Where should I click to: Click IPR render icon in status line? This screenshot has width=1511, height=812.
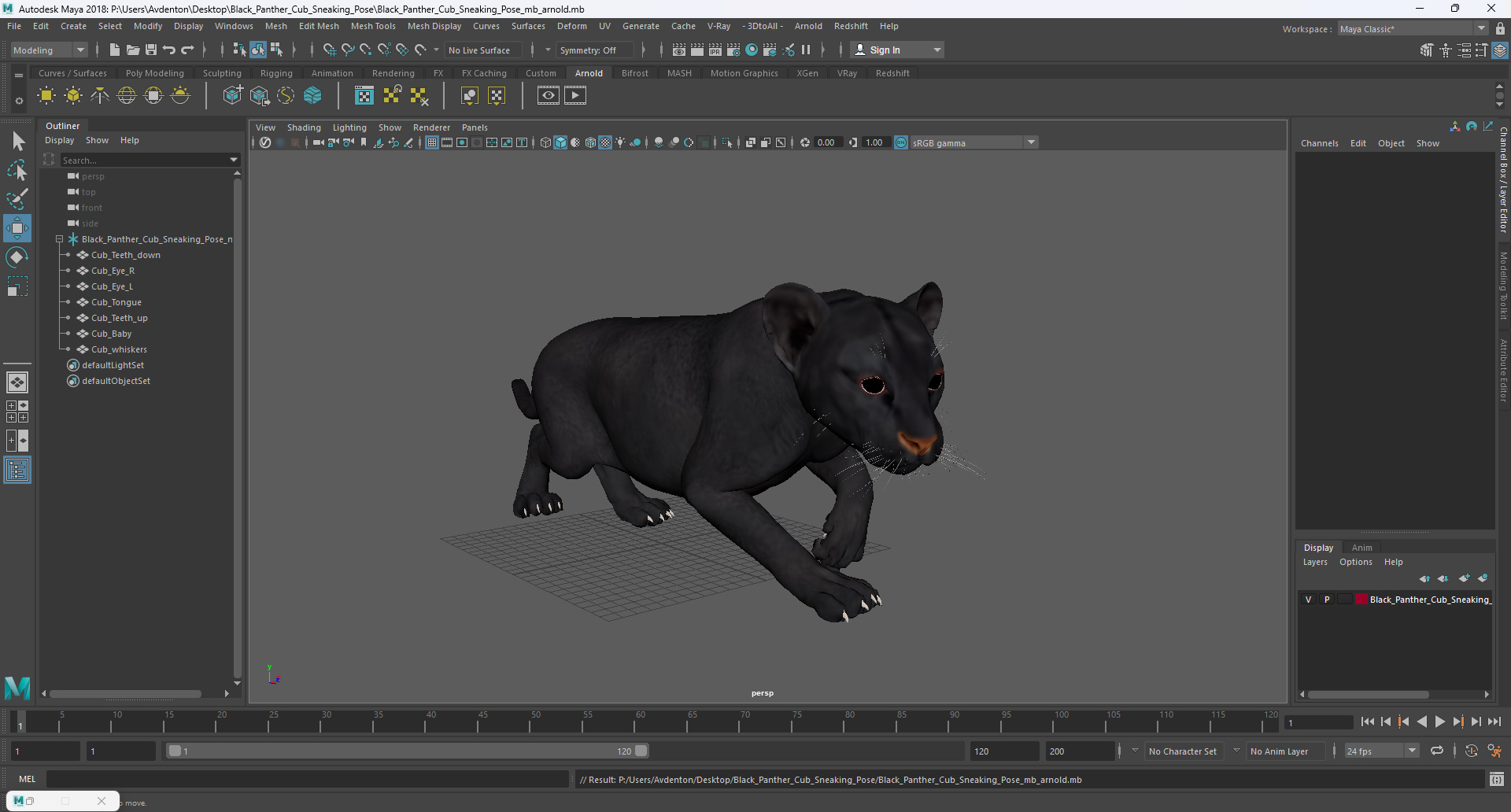pos(715,50)
